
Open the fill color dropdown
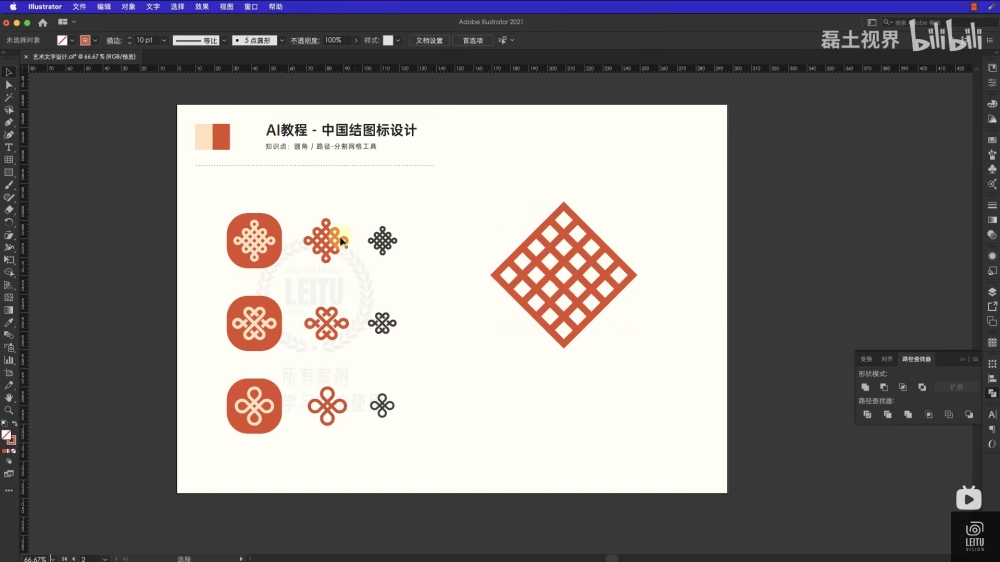(x=72, y=40)
